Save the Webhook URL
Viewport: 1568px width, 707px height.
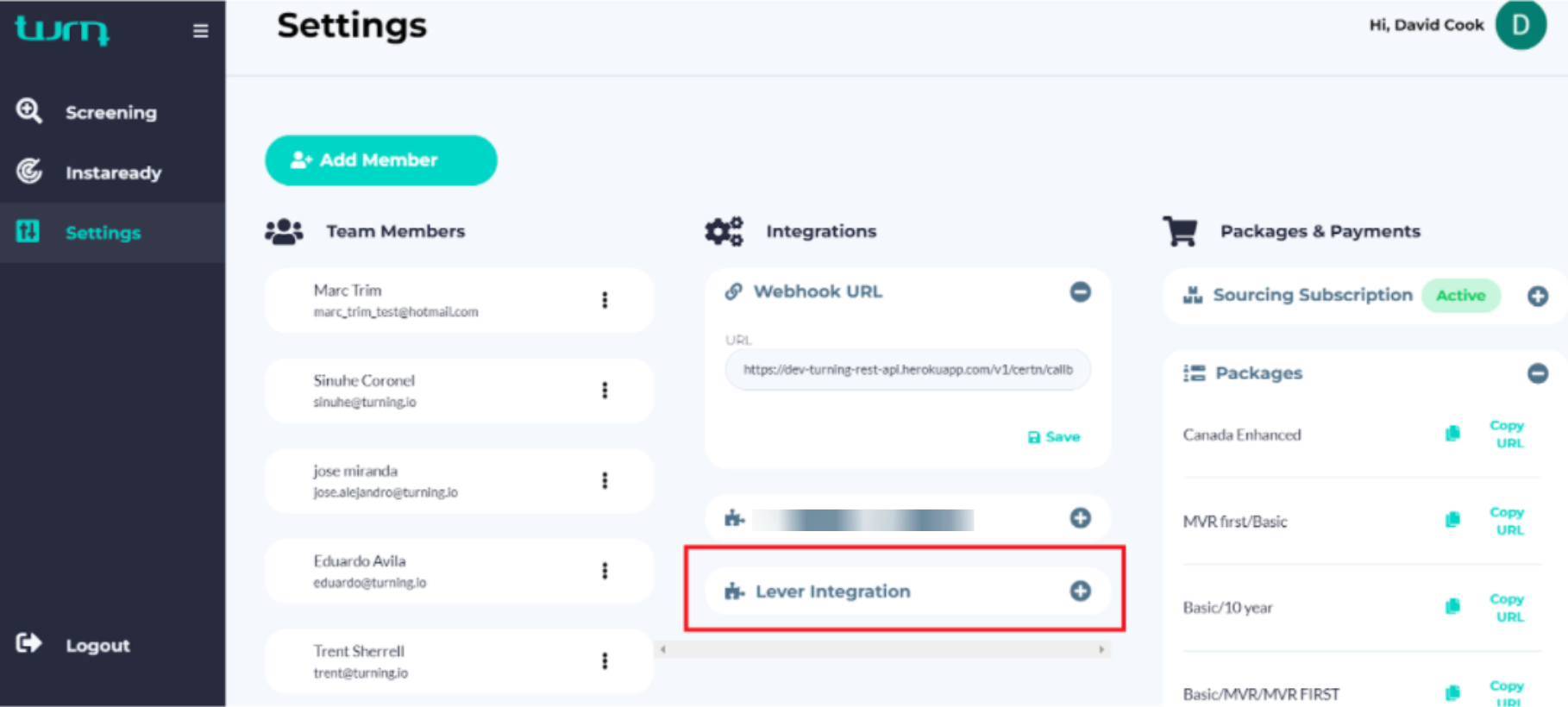[x=1053, y=436]
